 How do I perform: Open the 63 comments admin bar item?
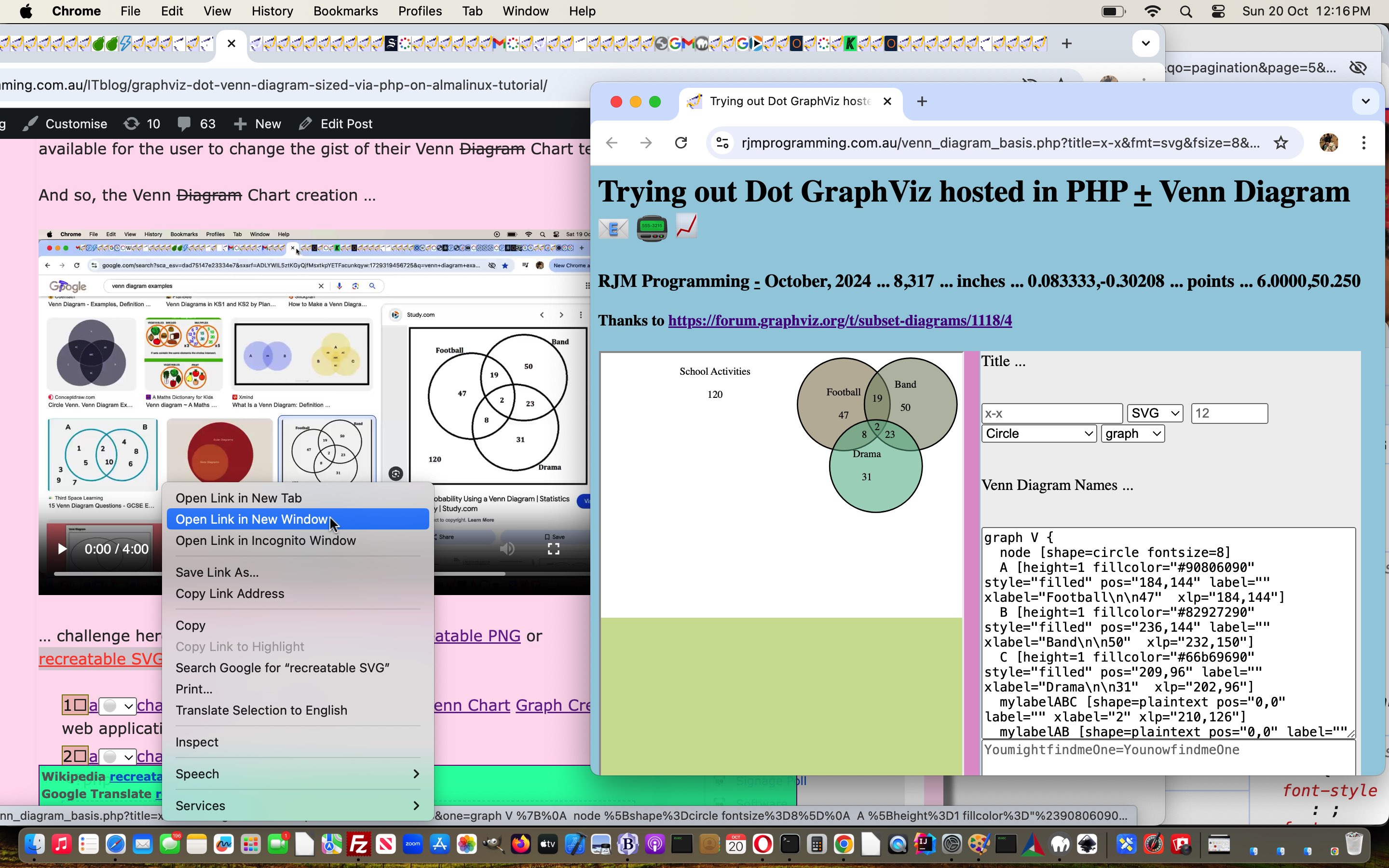point(196,124)
